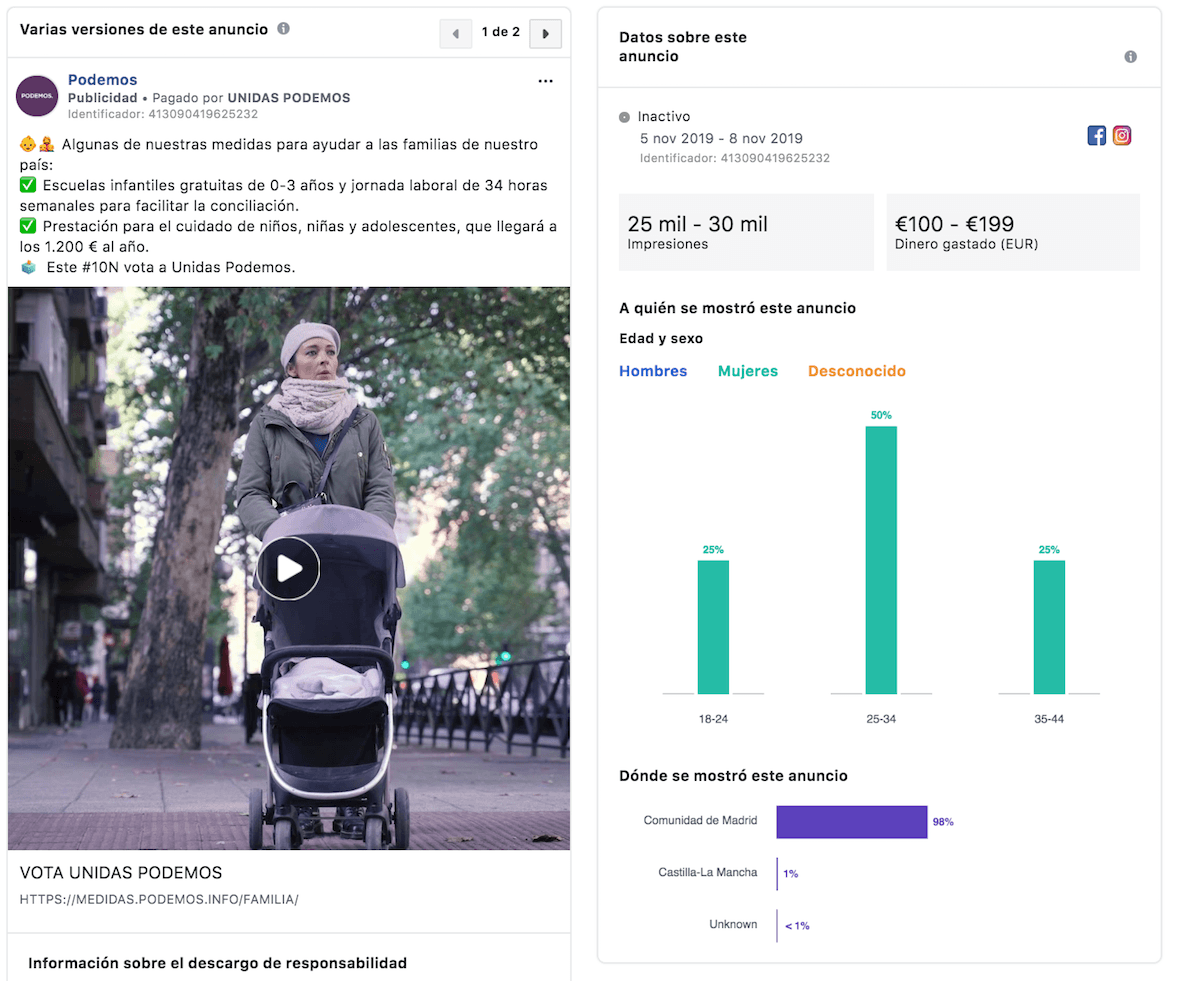Click the '€100 - €199' spend box
The height and width of the screenshot is (981, 1200).
[x=1013, y=232]
